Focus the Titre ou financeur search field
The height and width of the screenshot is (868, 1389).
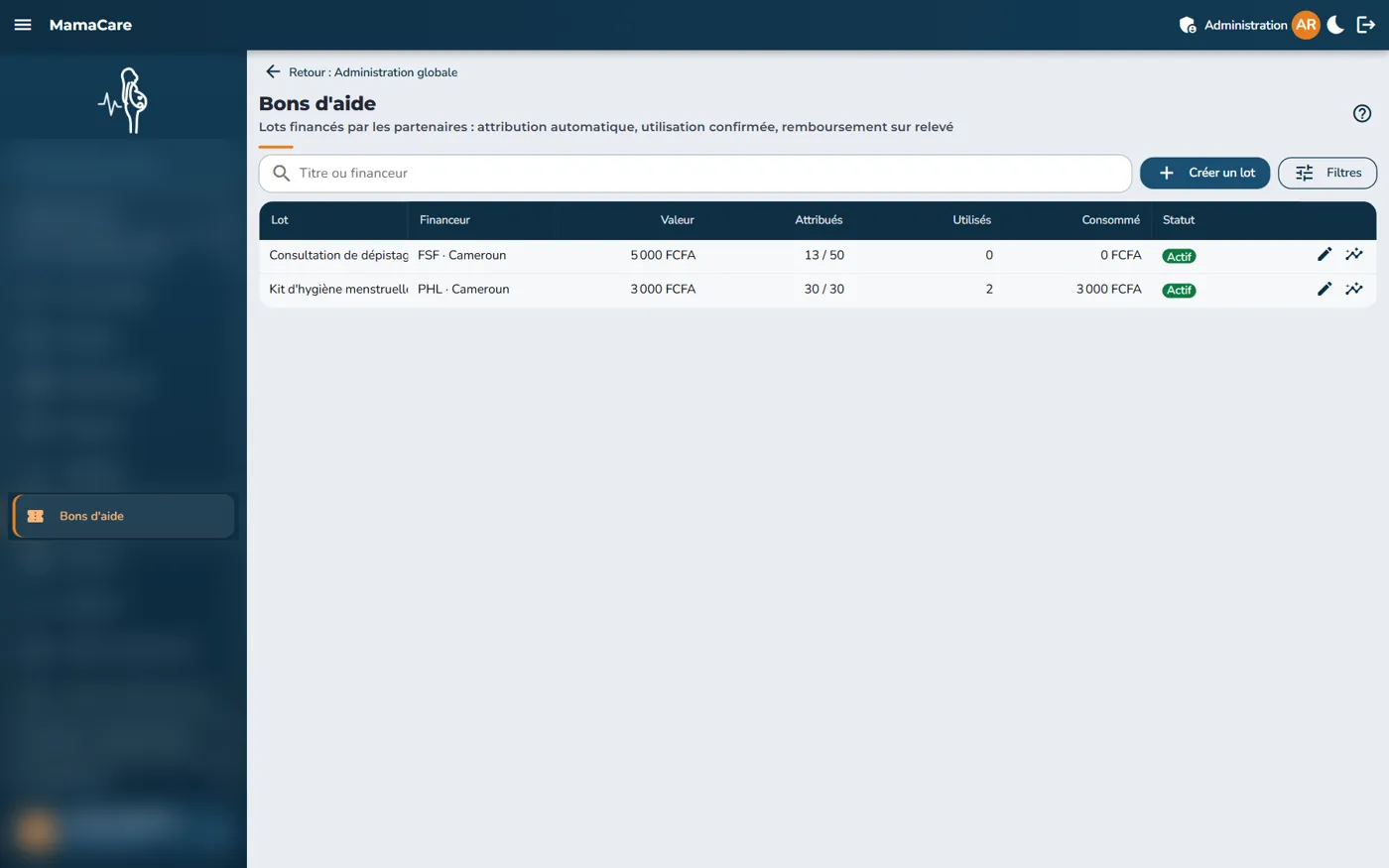[695, 173]
